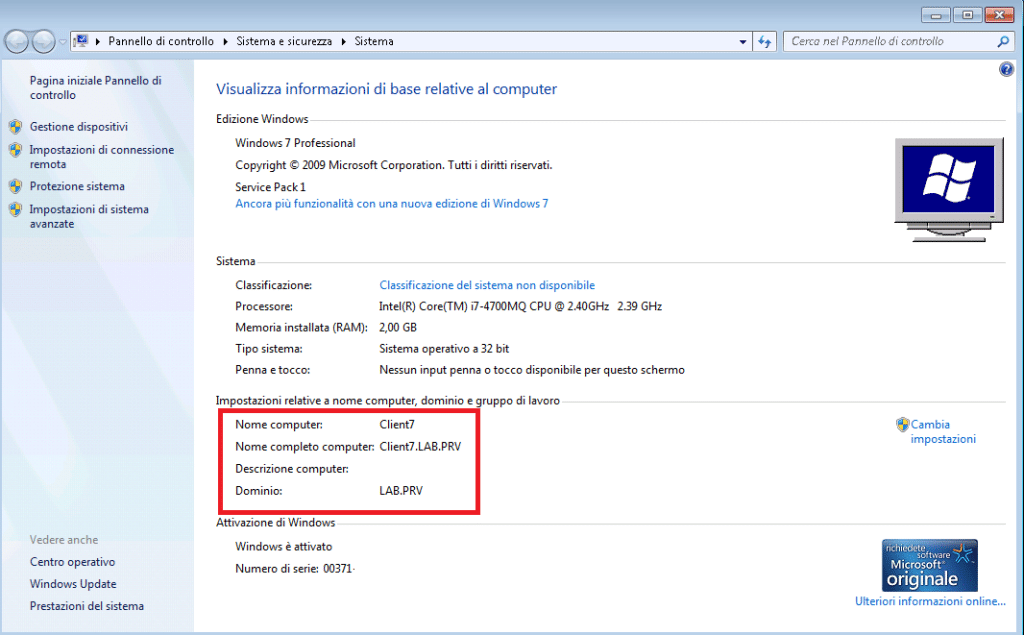1024x635 pixels.
Task: Open Protezione sistema
Action: [77, 186]
